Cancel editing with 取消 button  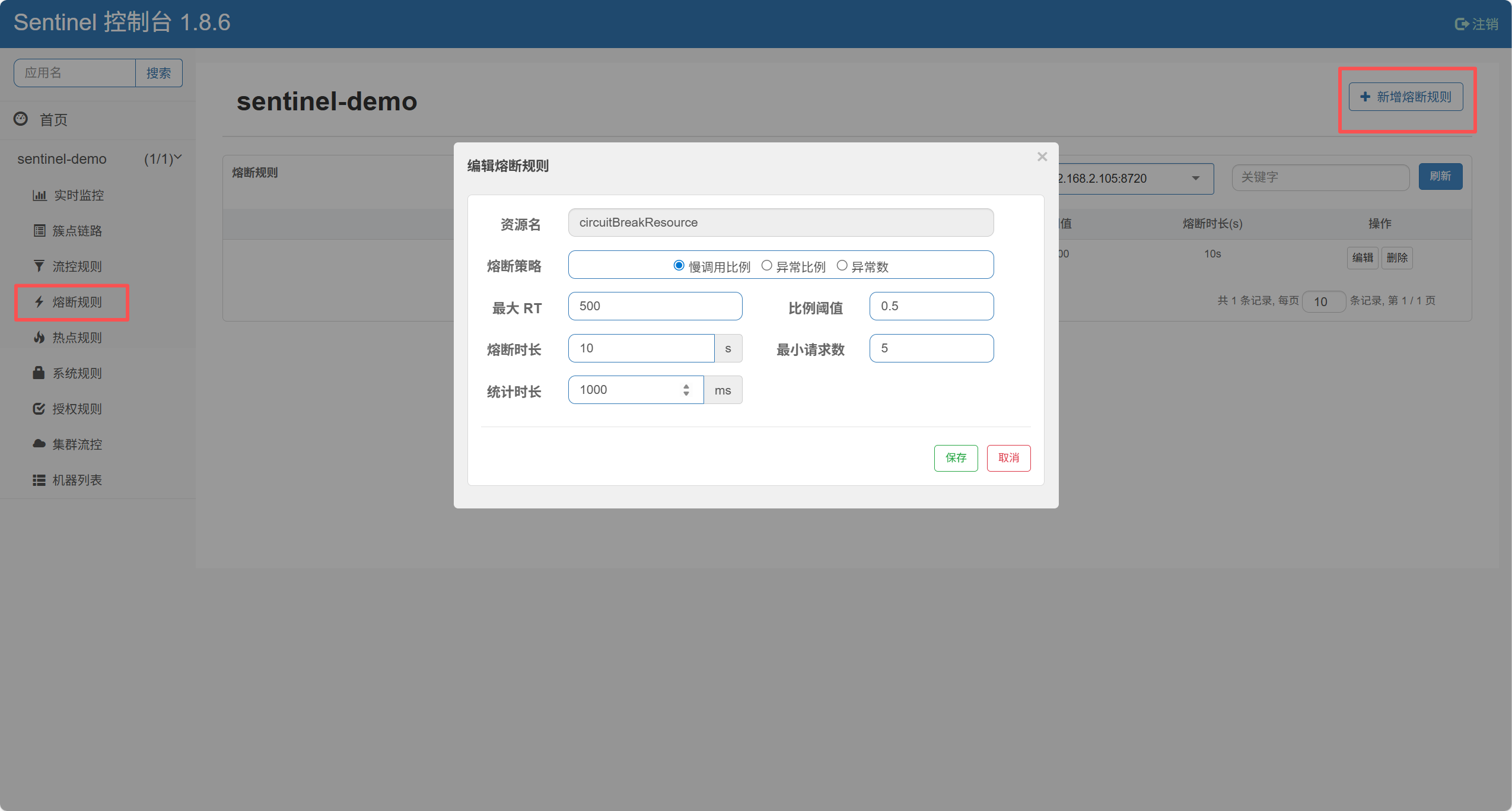[1008, 458]
